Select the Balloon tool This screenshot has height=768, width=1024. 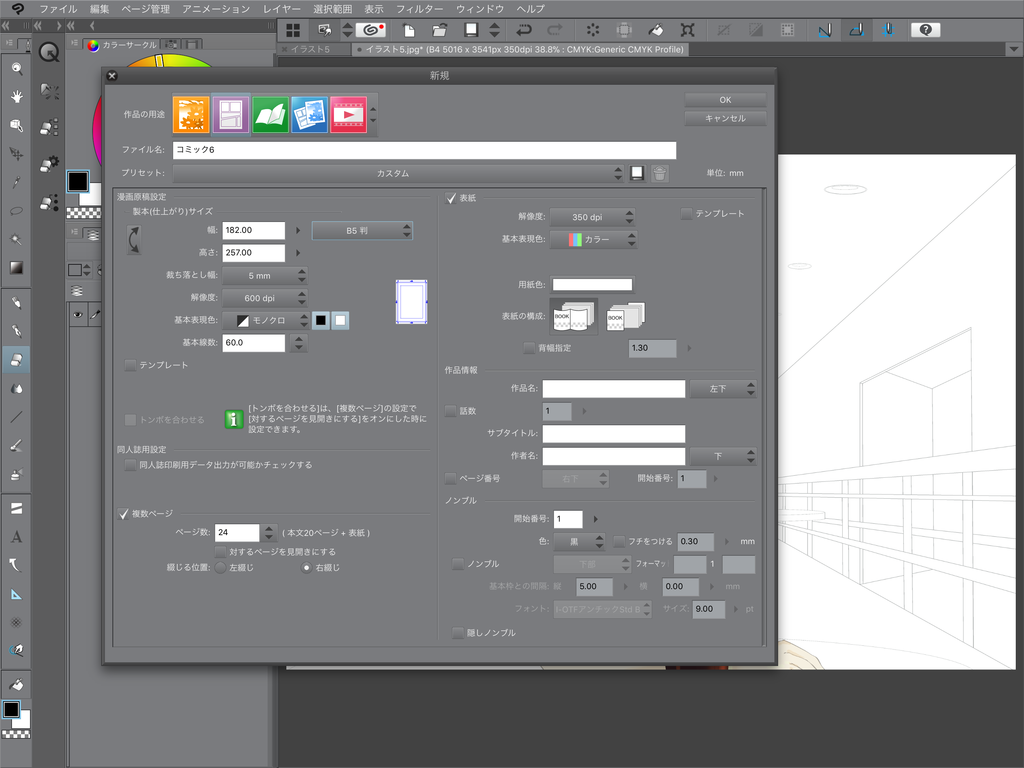[16, 565]
